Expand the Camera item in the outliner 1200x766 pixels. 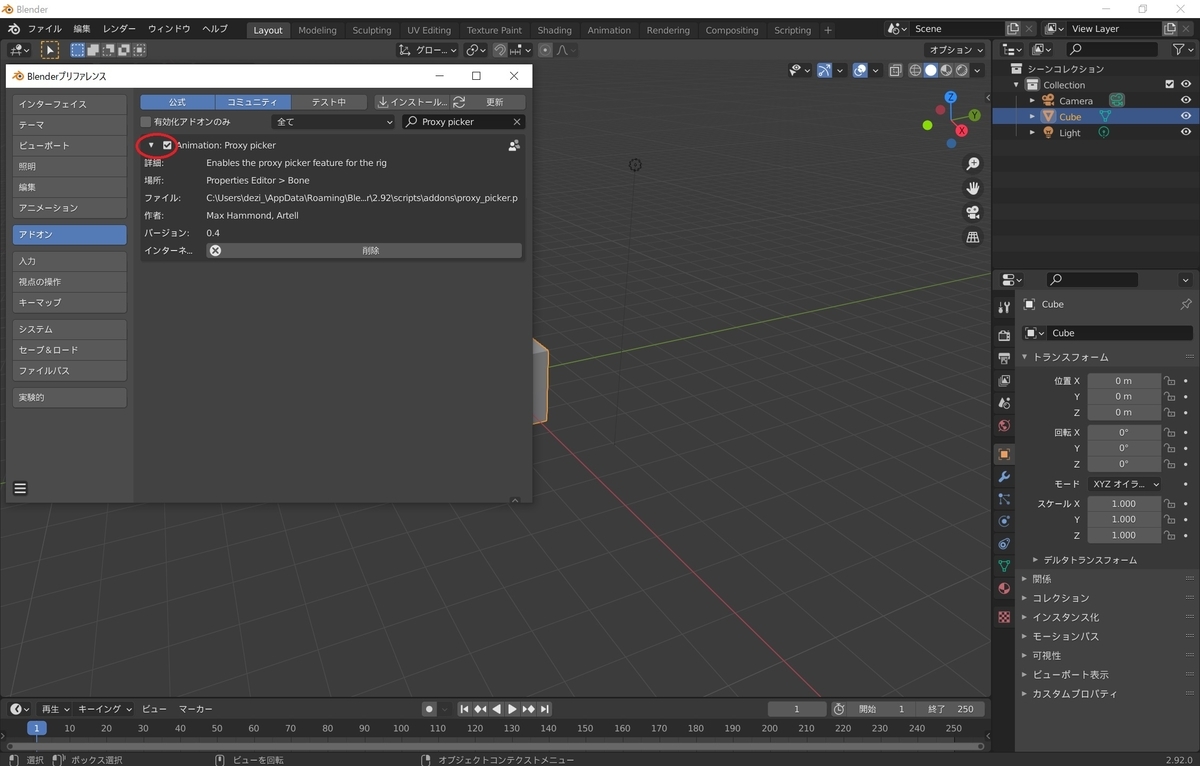(1033, 101)
